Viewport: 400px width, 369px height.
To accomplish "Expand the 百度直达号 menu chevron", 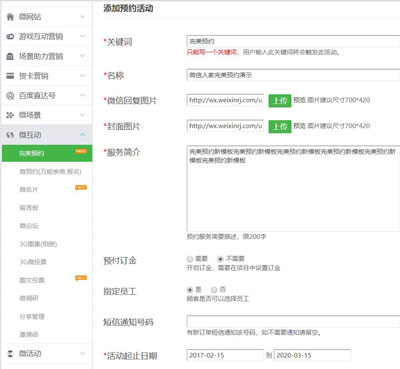I will click(82, 95).
